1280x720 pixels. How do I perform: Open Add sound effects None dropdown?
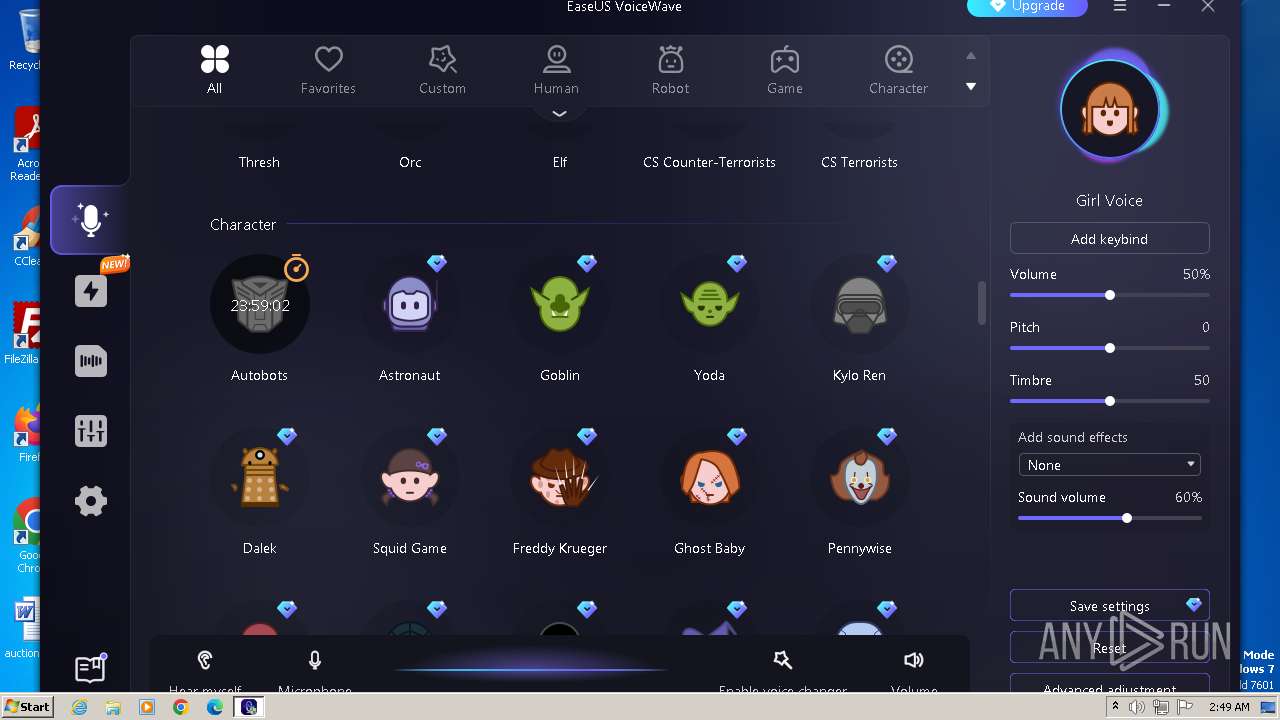(1109, 465)
